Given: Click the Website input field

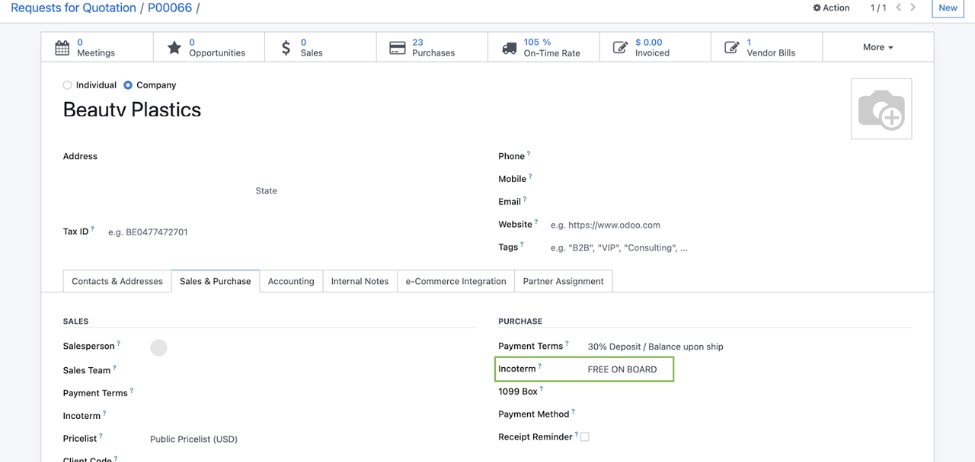Looking at the screenshot, I should pyautogui.click(x=730, y=224).
